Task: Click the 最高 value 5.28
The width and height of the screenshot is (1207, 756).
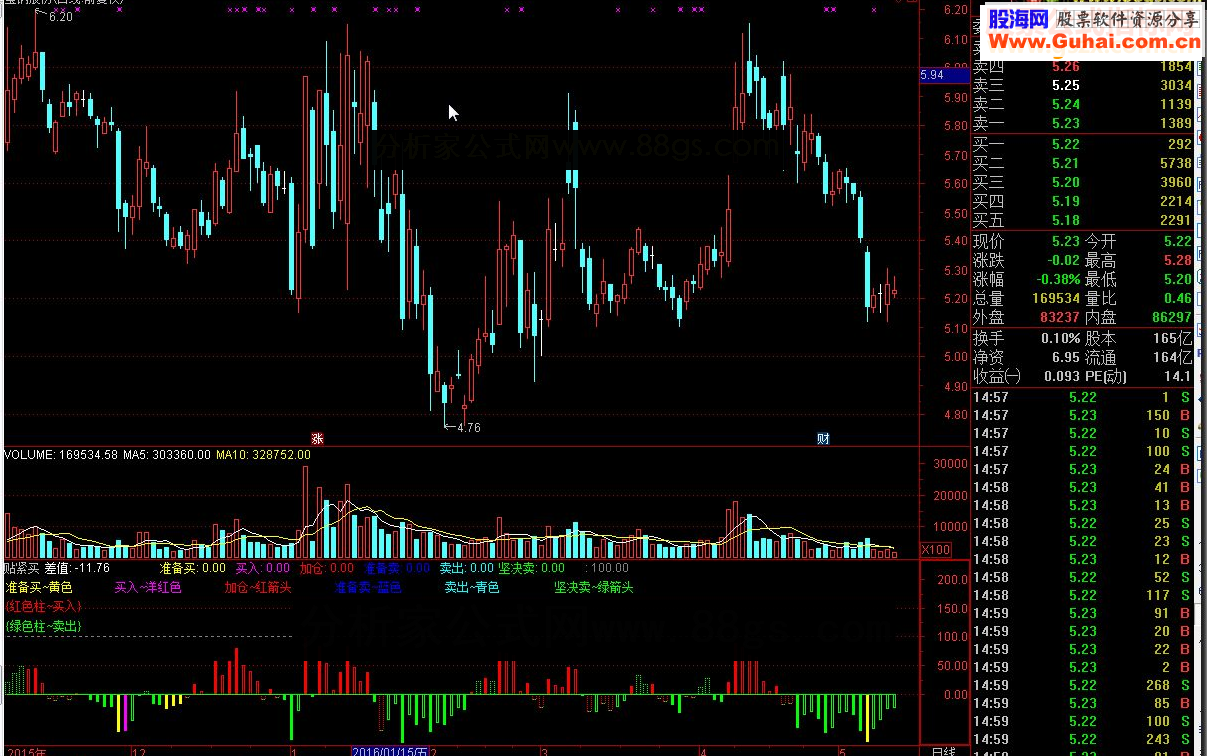Action: point(1177,261)
